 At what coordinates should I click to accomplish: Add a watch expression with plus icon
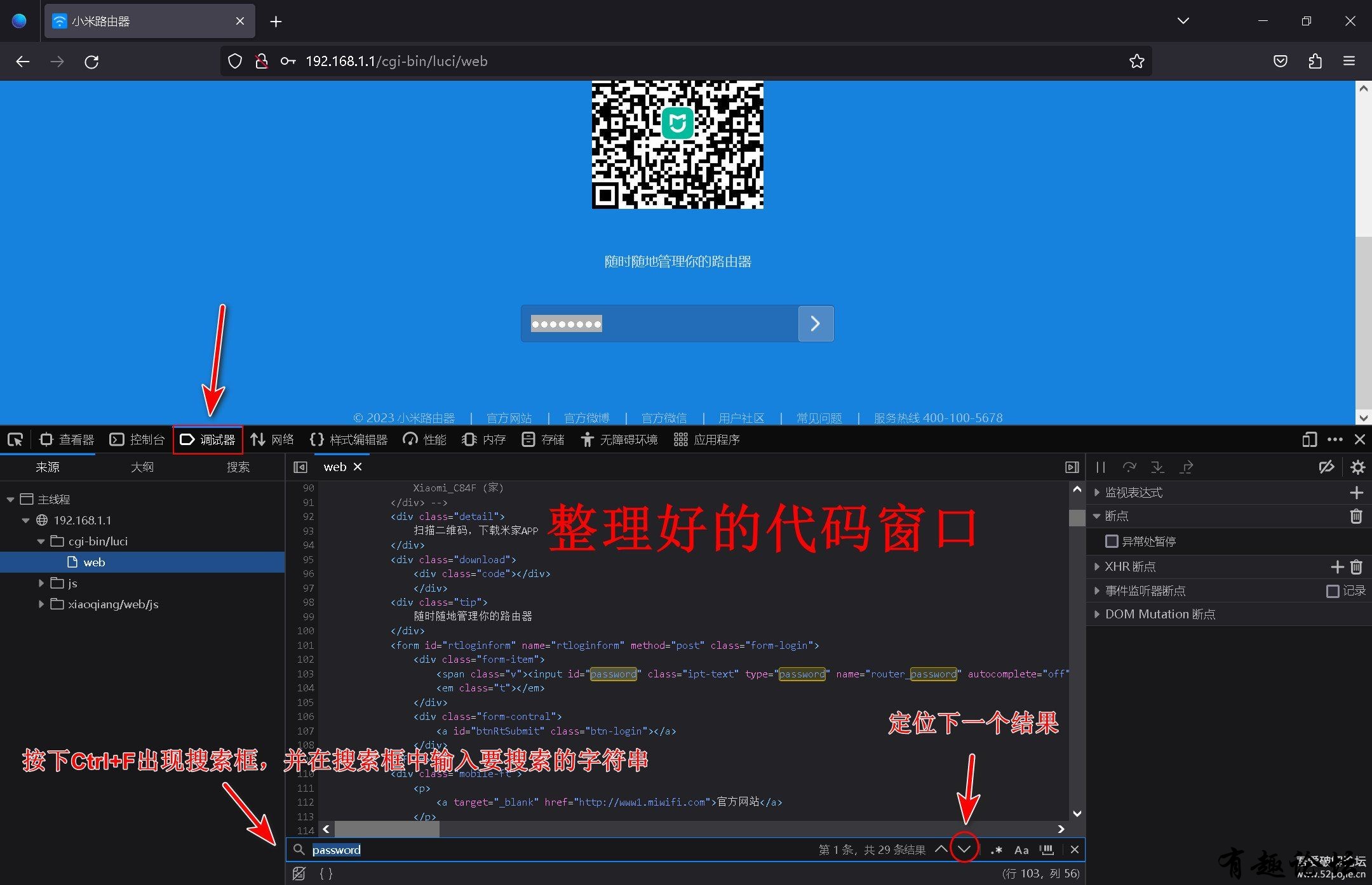tap(1356, 493)
